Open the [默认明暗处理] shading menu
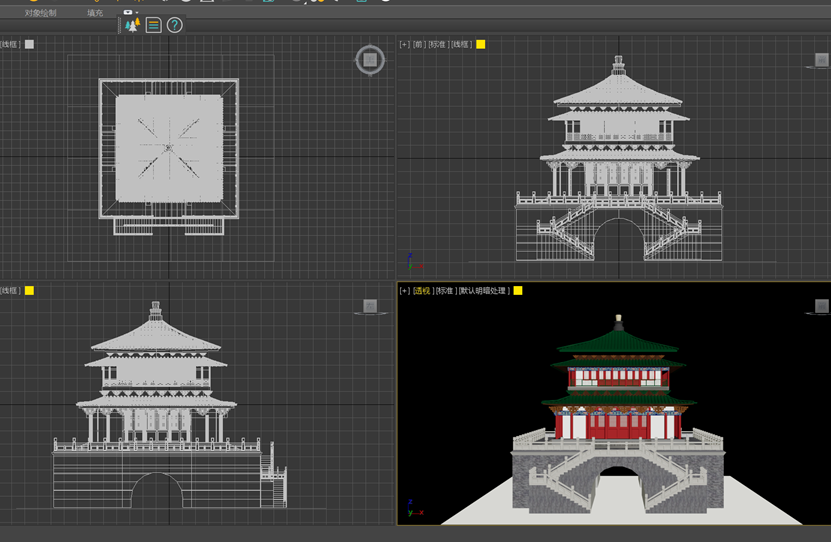Image resolution: width=831 pixels, height=542 pixels. tap(484, 290)
